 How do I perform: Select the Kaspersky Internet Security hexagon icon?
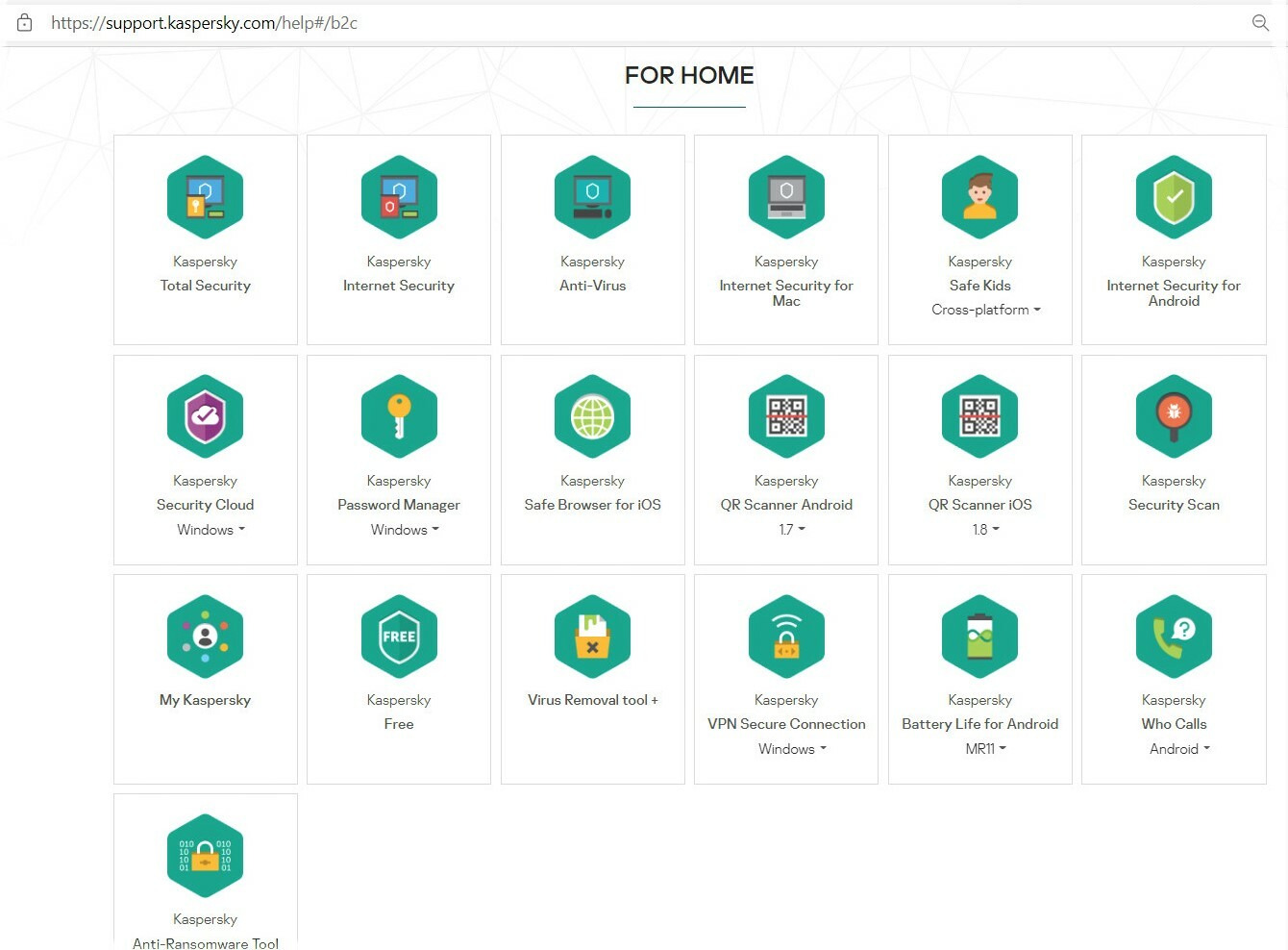tap(399, 197)
